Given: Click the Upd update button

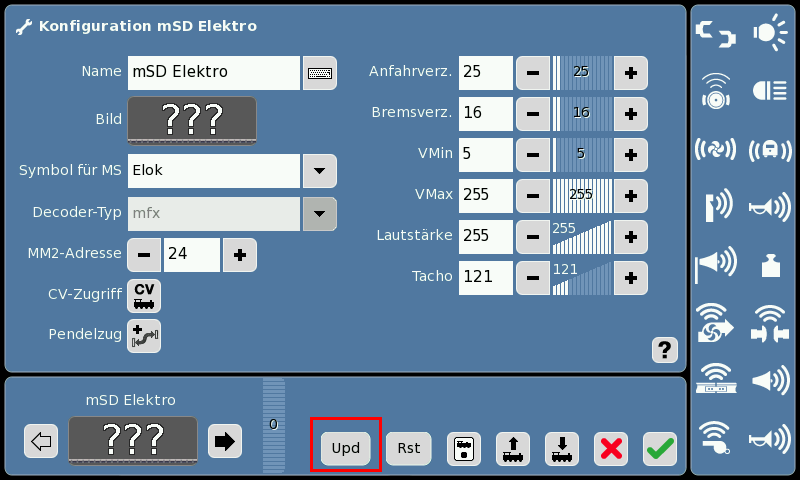Looking at the screenshot, I should [345, 449].
